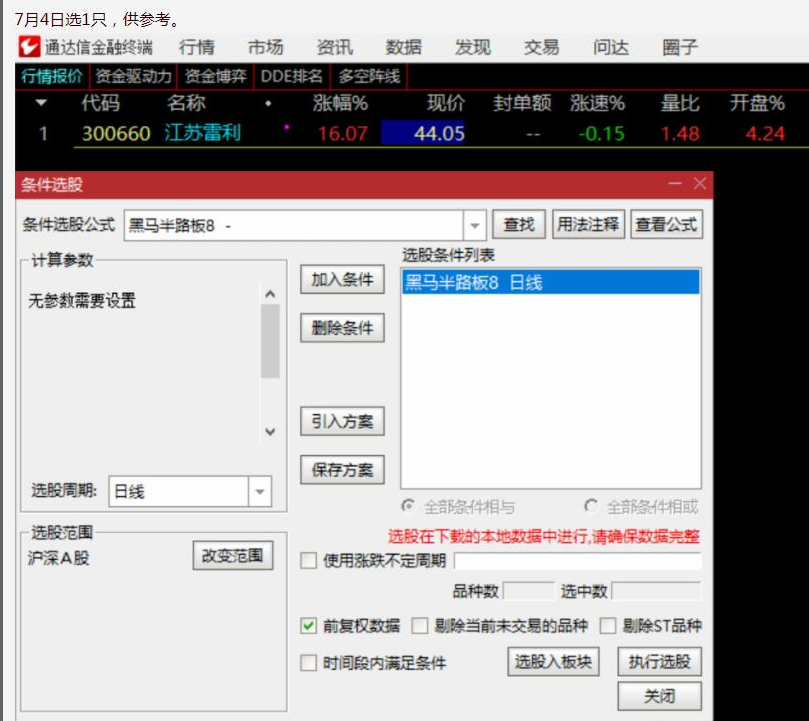Open the 数据 menu

point(403,47)
